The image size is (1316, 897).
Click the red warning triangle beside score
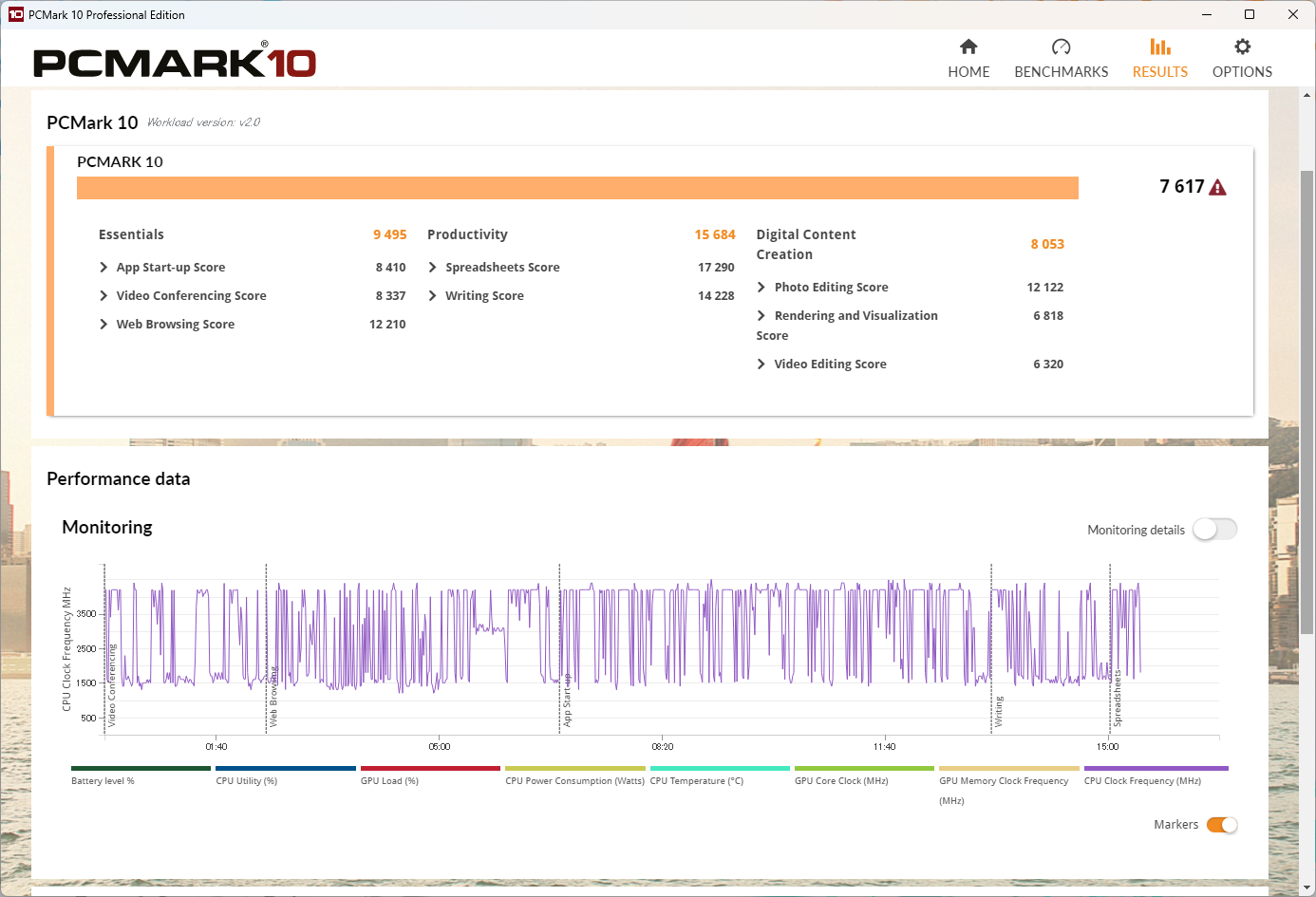pyautogui.click(x=1217, y=188)
